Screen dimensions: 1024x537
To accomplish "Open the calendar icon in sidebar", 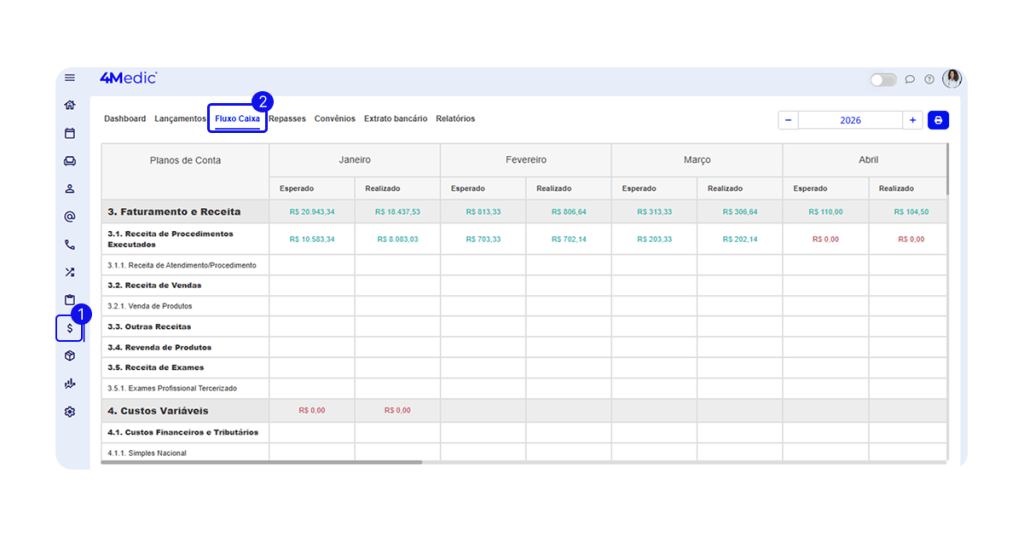I will [69, 133].
